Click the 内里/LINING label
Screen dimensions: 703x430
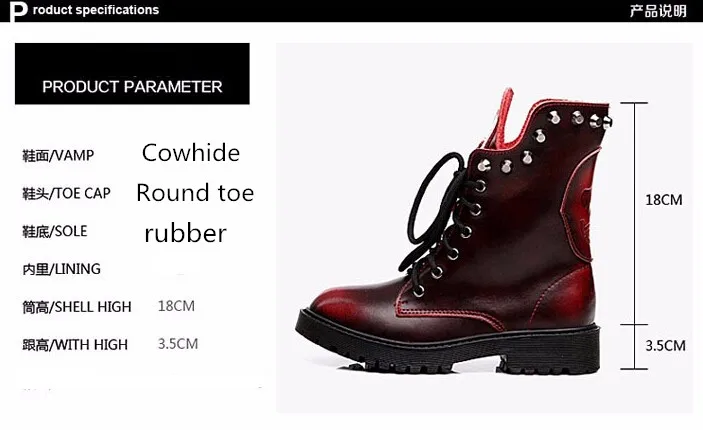(x=61, y=269)
